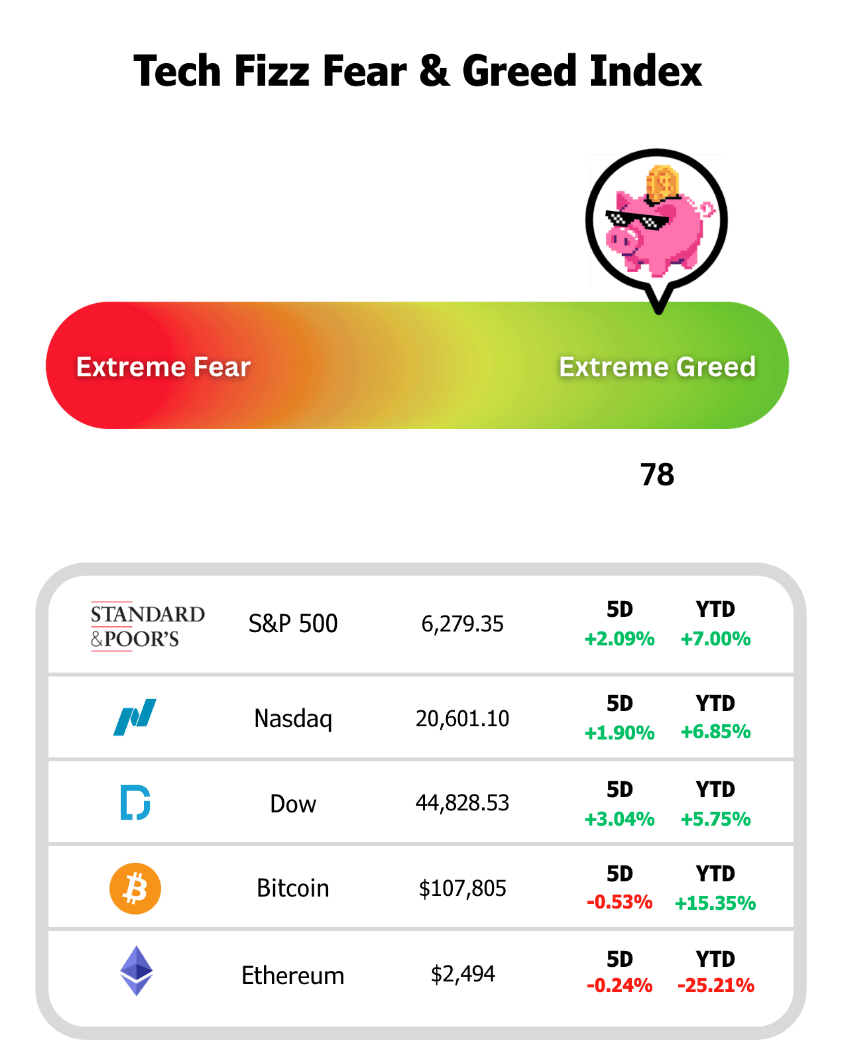Click the Tech Fizz Fear & Greed Index title

(418, 71)
